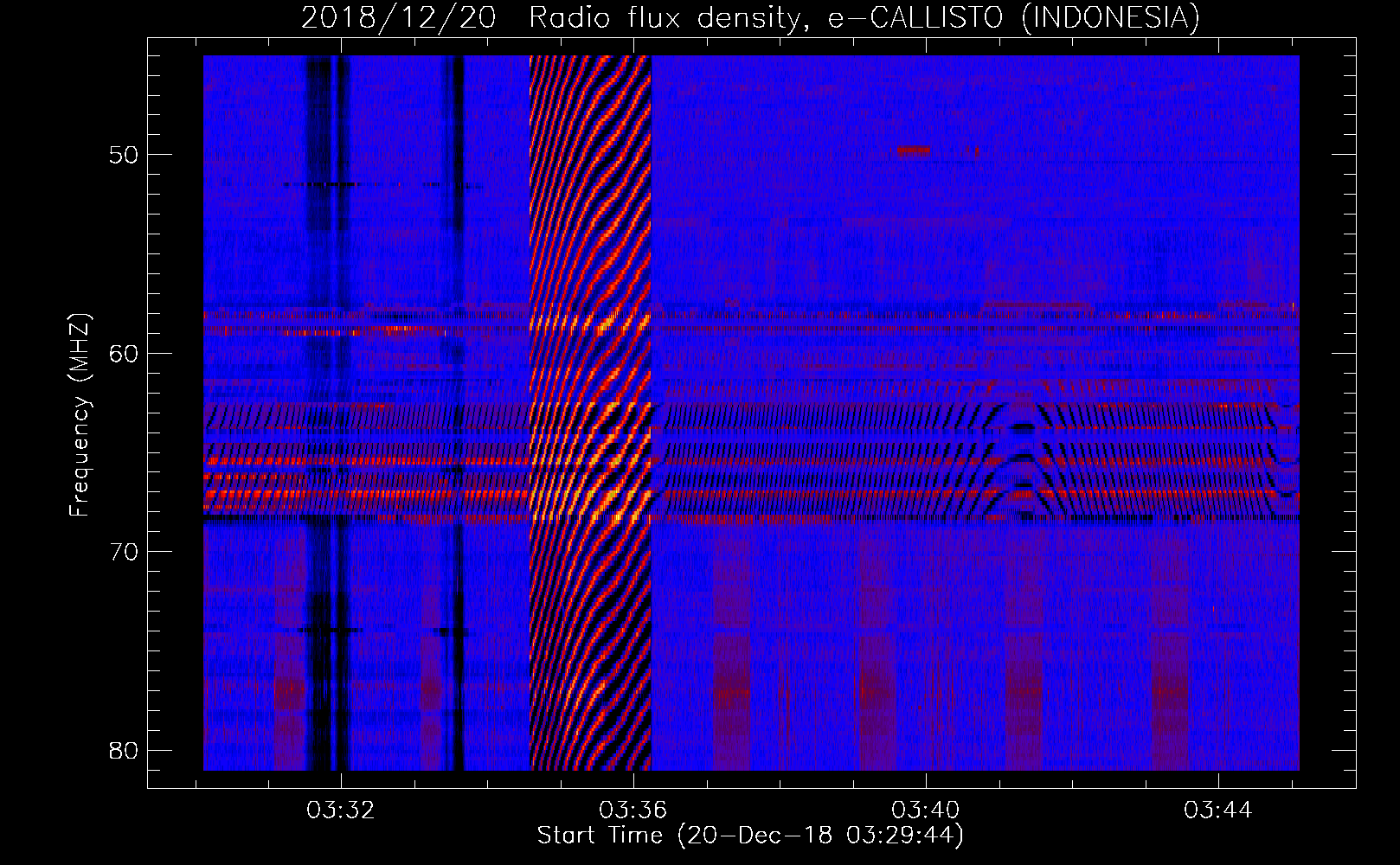Image resolution: width=1400 pixels, height=865 pixels.
Task: Click the 03:40 time tick label
Action: point(926,811)
